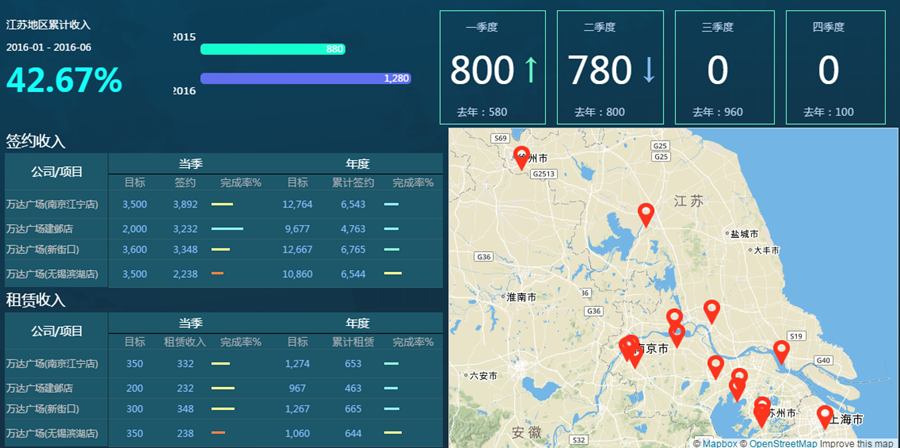Click the 4,763 cumulative signed cell

(353, 229)
